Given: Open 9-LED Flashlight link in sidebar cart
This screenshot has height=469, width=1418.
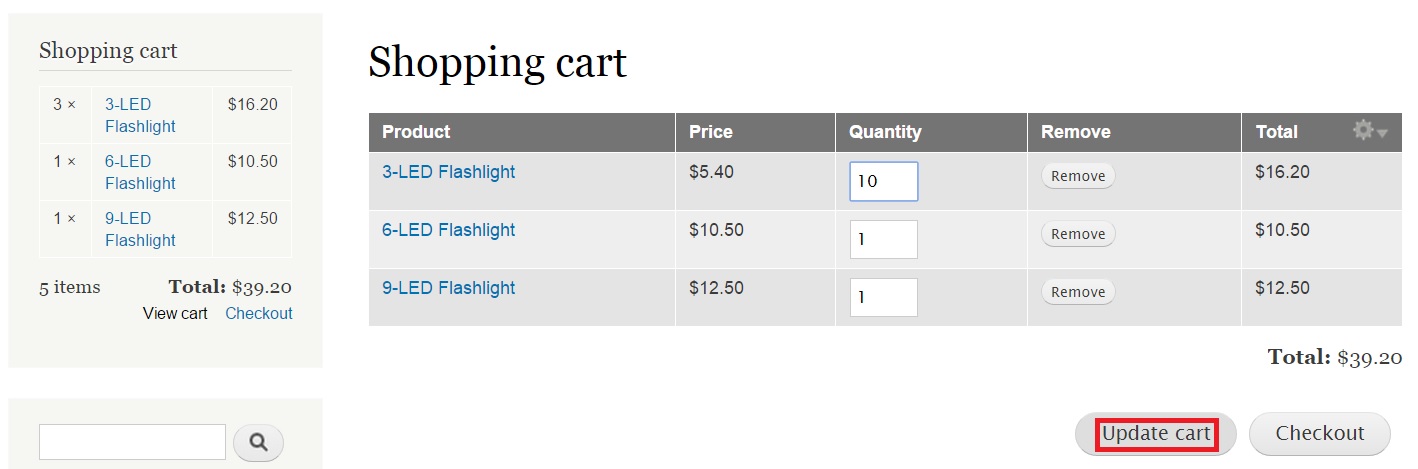Looking at the screenshot, I should coord(140,229).
